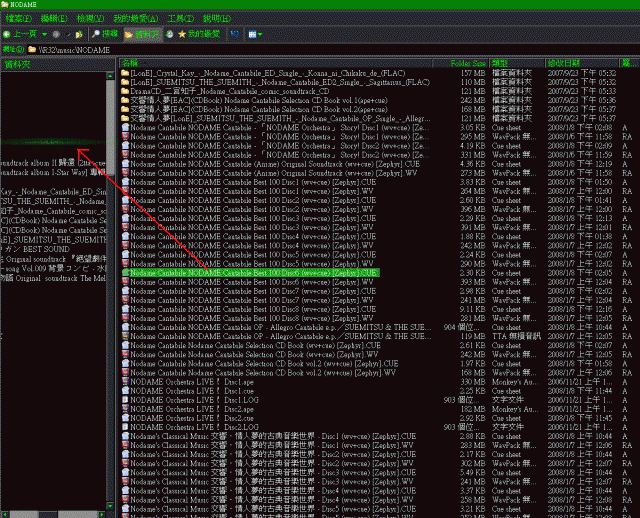
Task: Select song Vol.009 背景コンビ tree item
Action: (x=53, y=269)
